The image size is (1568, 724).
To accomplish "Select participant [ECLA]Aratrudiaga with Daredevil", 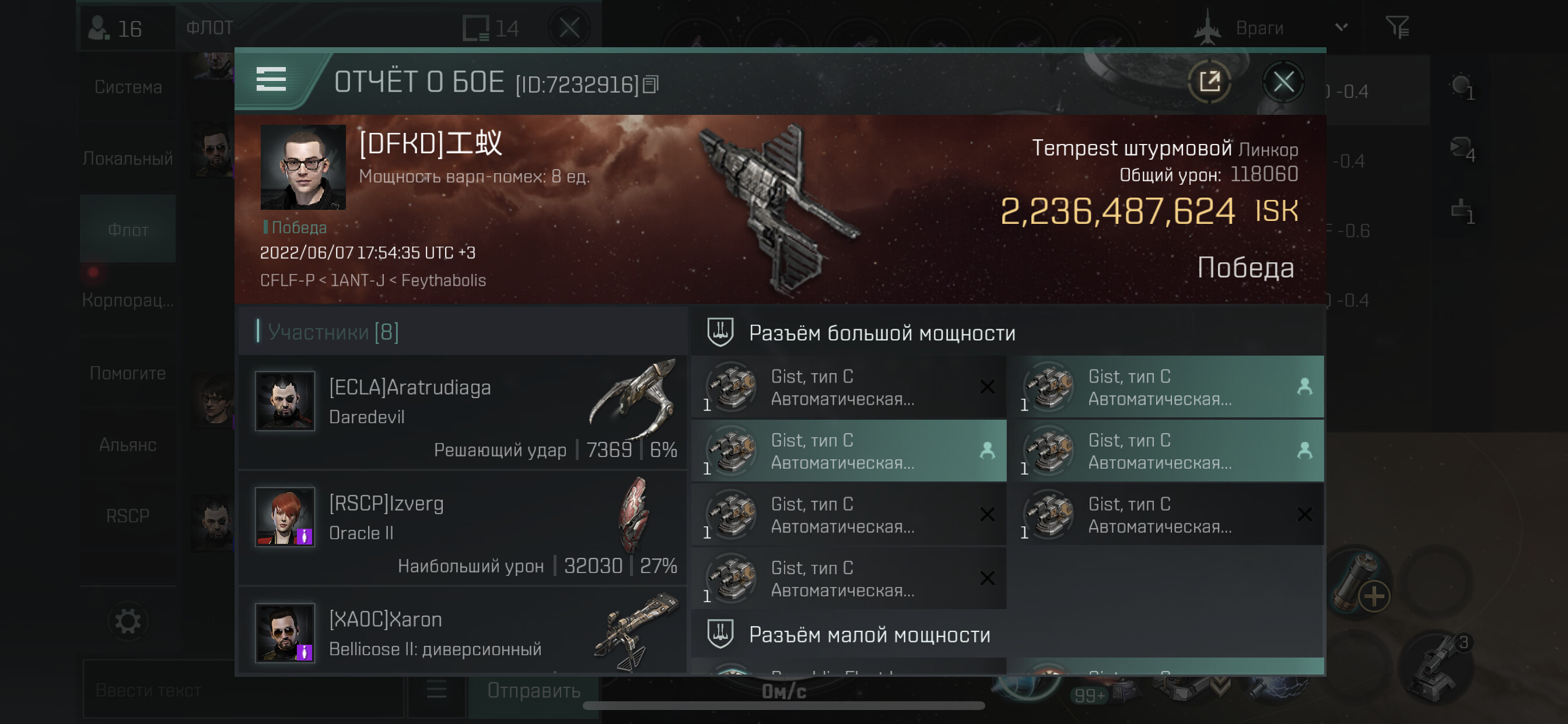I will click(463, 413).
